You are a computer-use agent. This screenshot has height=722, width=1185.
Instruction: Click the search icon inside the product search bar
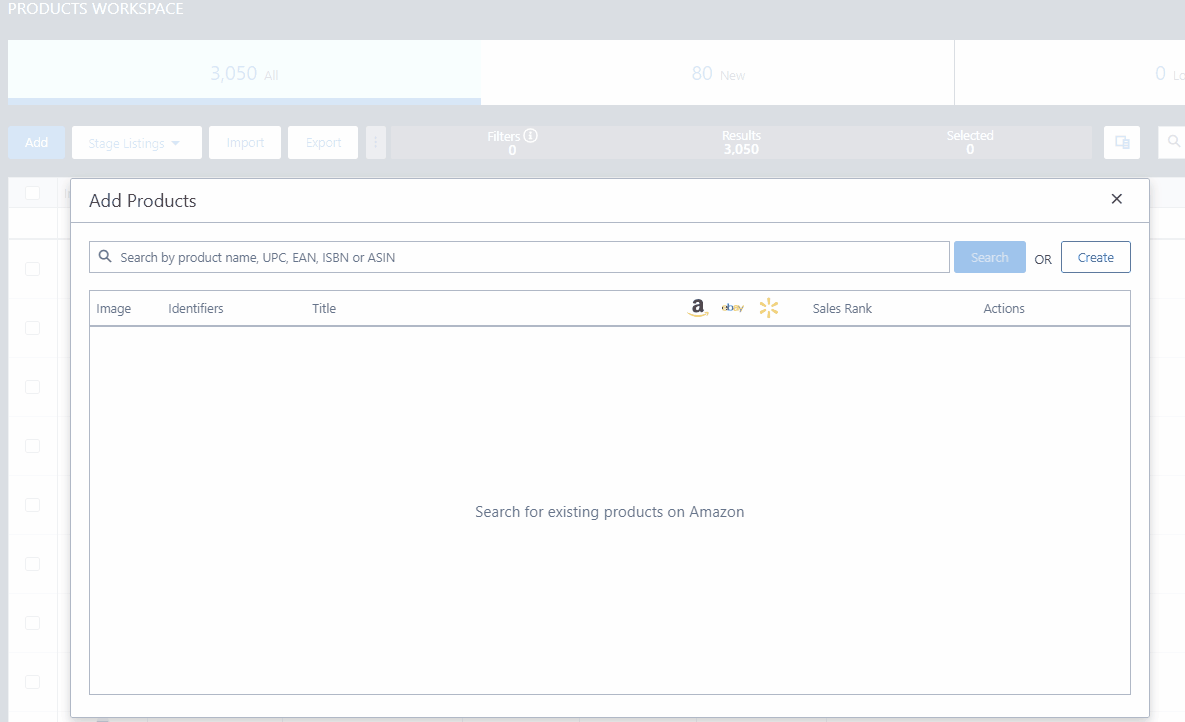point(105,257)
